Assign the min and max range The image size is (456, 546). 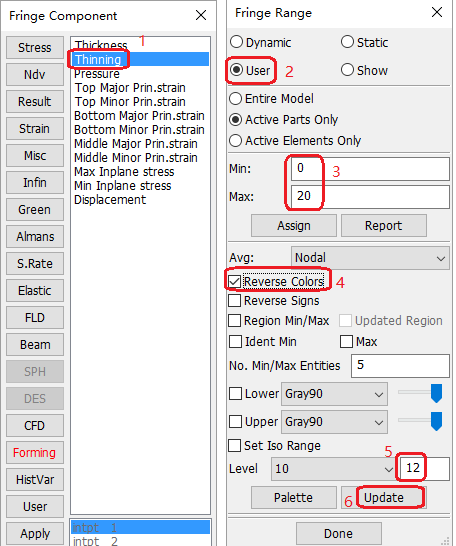coord(294,226)
